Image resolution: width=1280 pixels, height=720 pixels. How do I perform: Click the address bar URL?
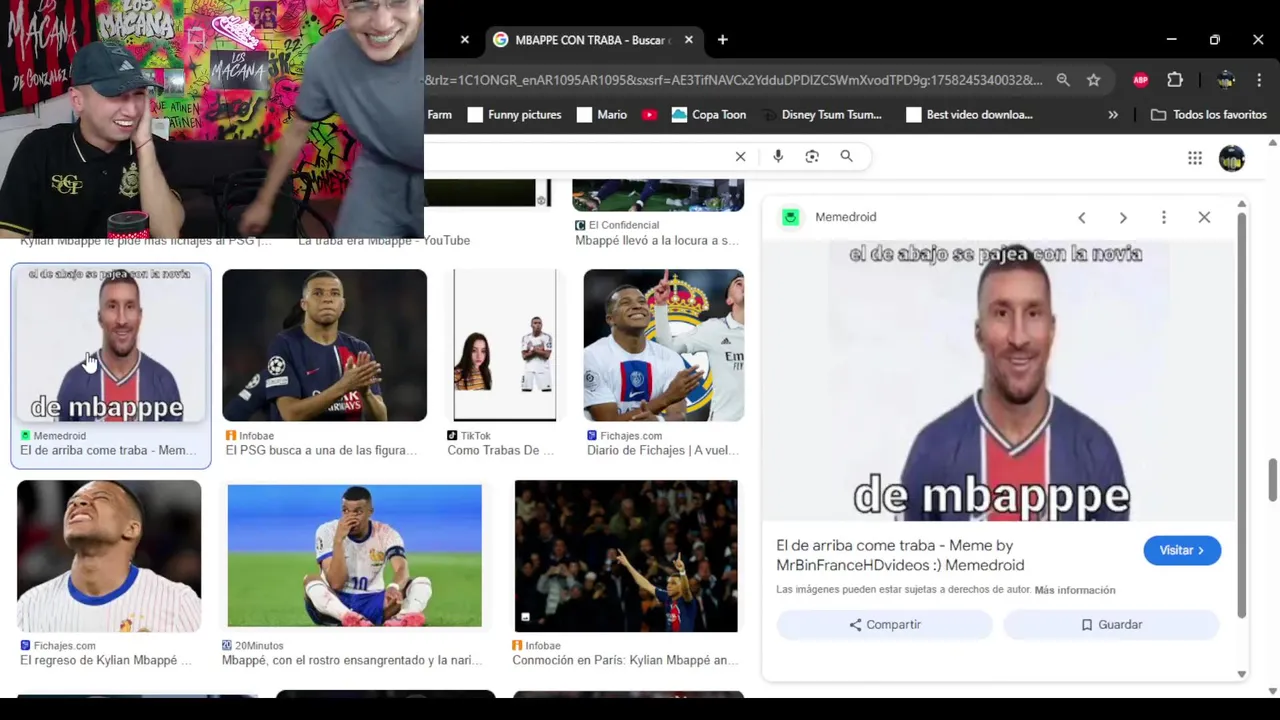point(733,80)
